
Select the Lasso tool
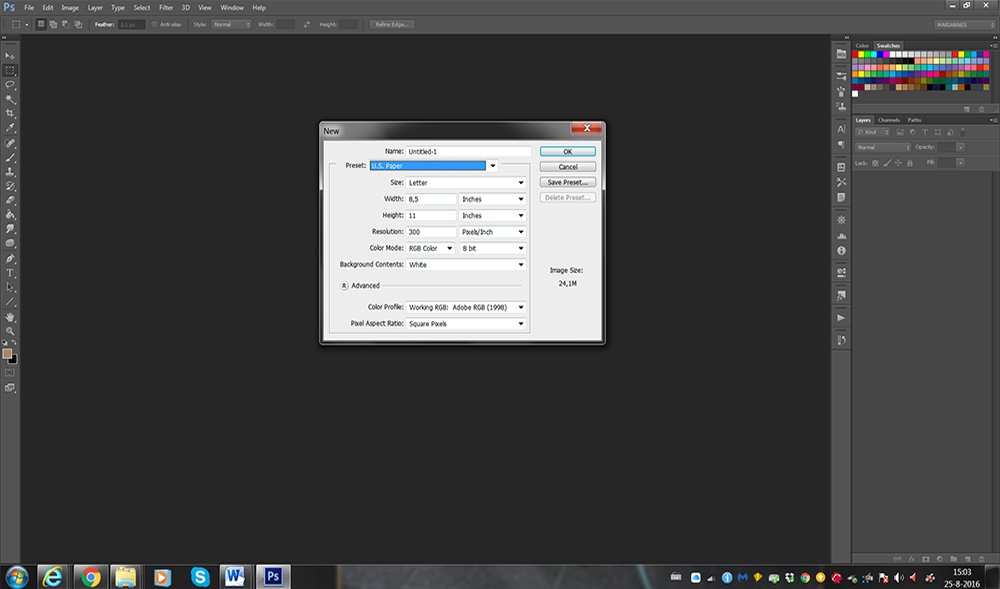click(x=10, y=85)
